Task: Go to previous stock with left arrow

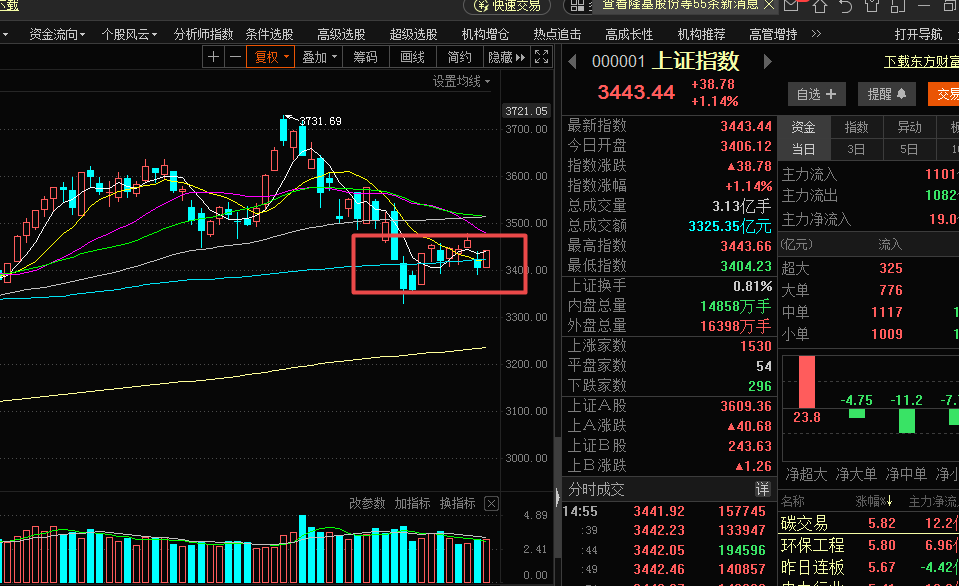Action: (572, 61)
